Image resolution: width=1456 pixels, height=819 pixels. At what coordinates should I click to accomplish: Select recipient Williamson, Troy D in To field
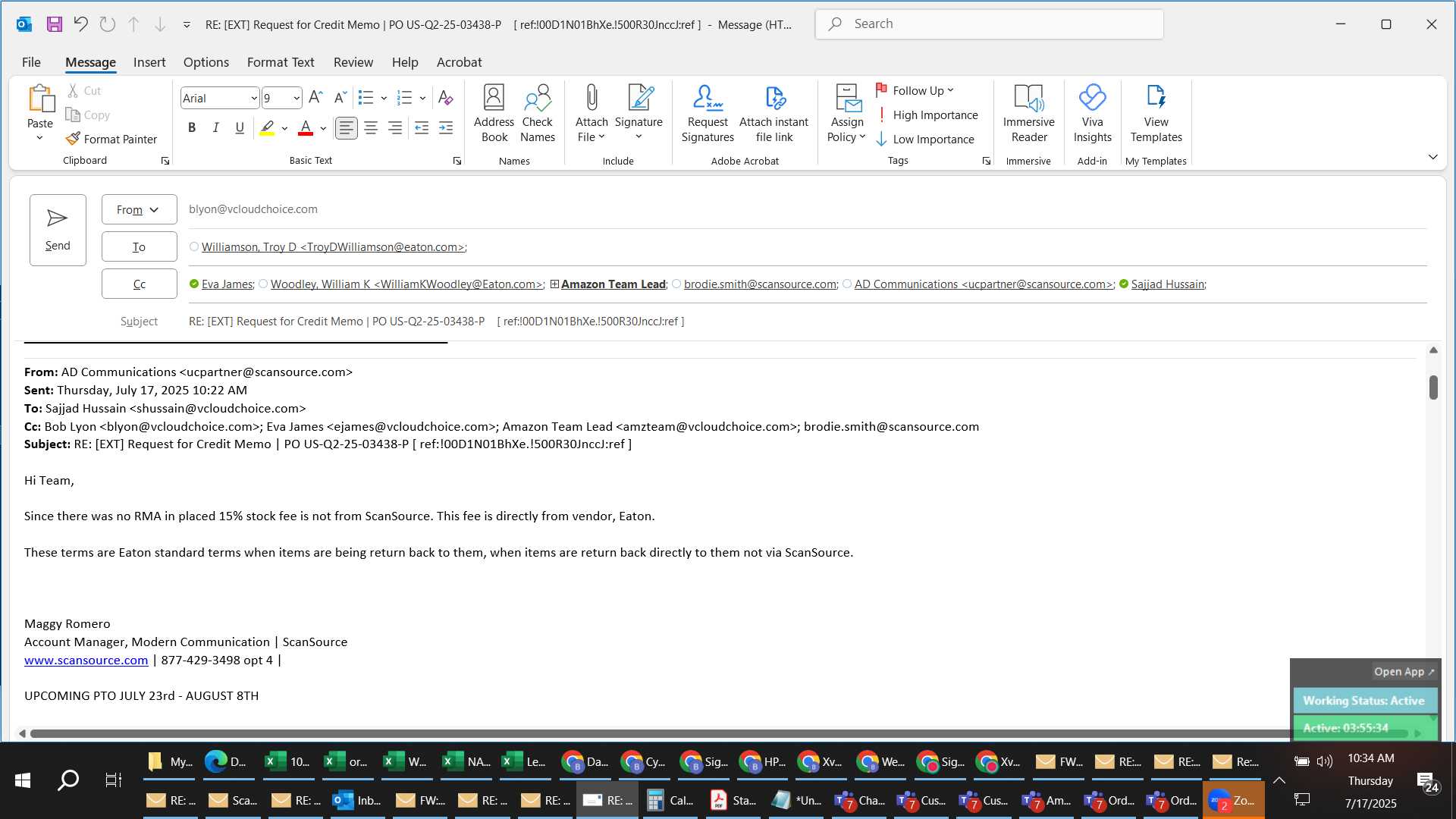334,247
